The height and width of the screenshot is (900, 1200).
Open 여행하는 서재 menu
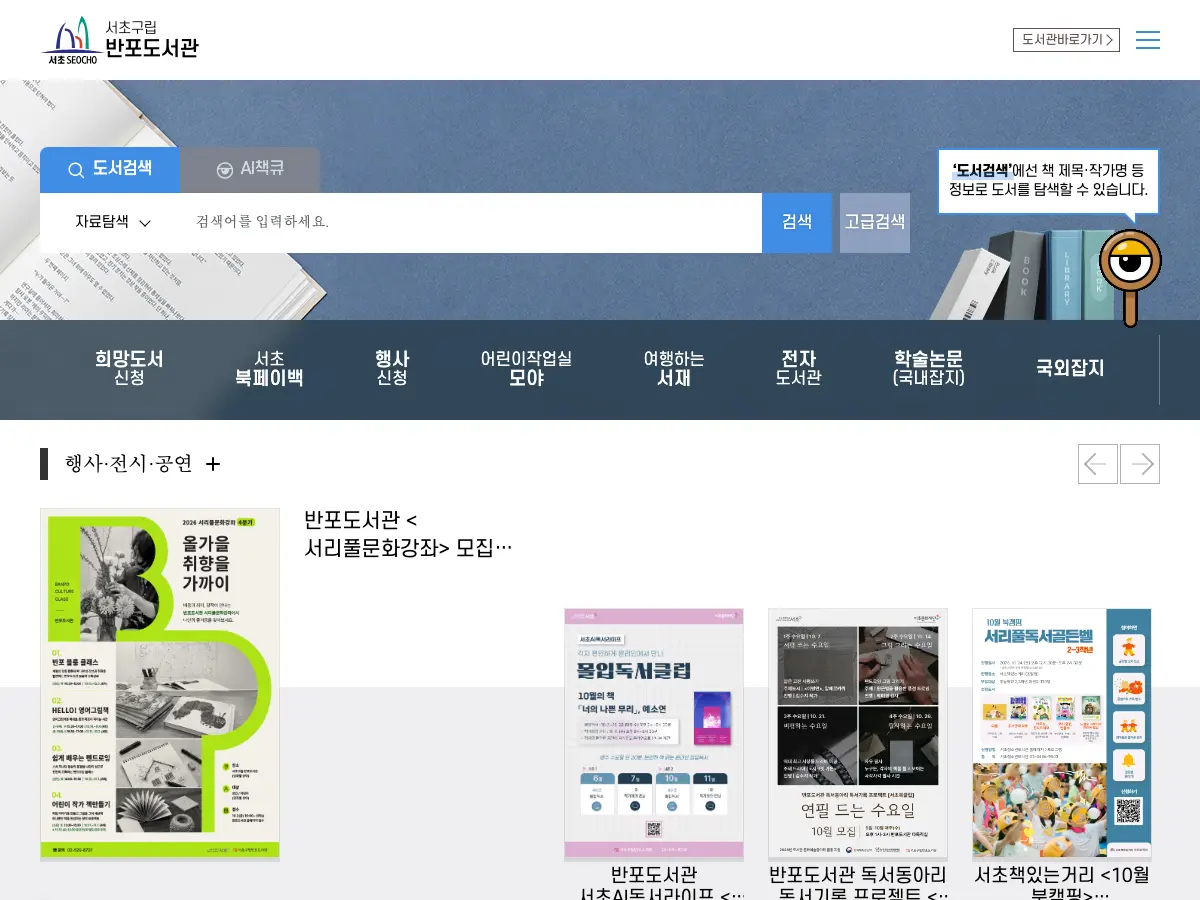pyautogui.click(x=674, y=368)
